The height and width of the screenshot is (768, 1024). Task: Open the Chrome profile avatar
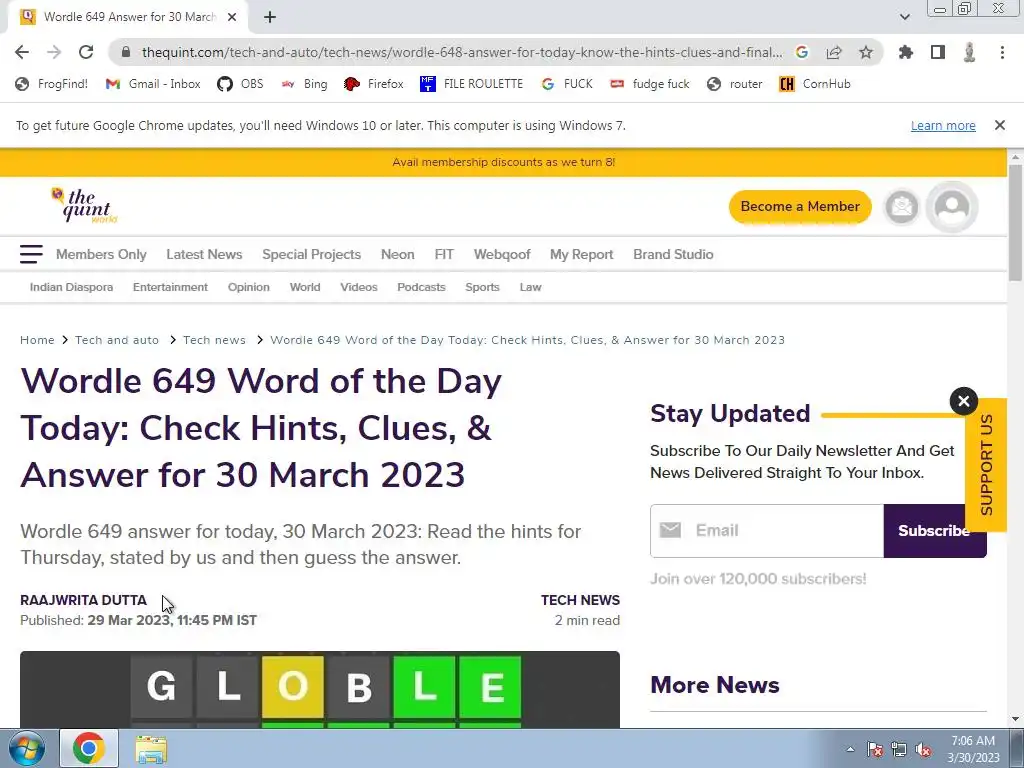(970, 52)
